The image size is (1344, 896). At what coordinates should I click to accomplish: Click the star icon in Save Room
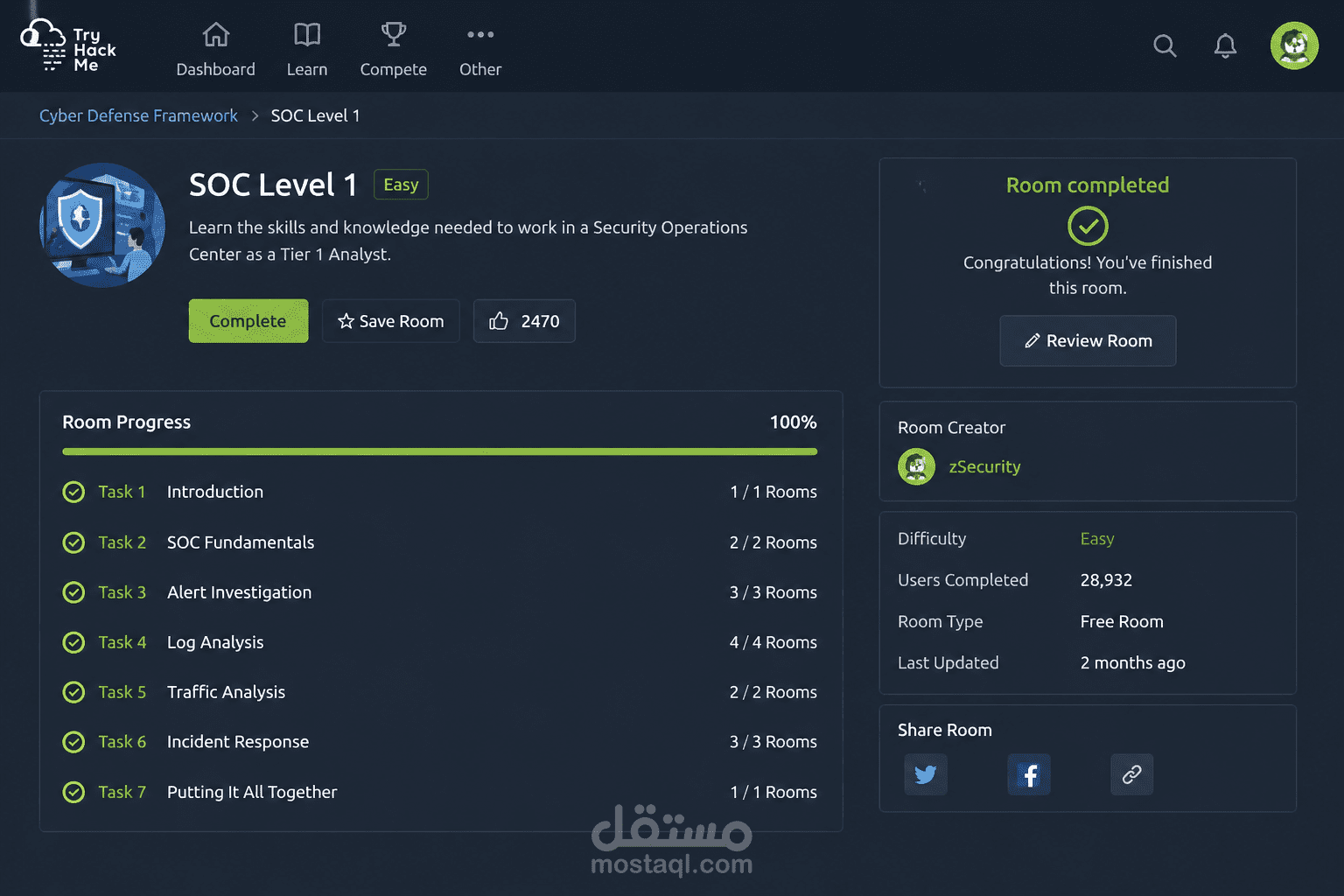tap(346, 321)
